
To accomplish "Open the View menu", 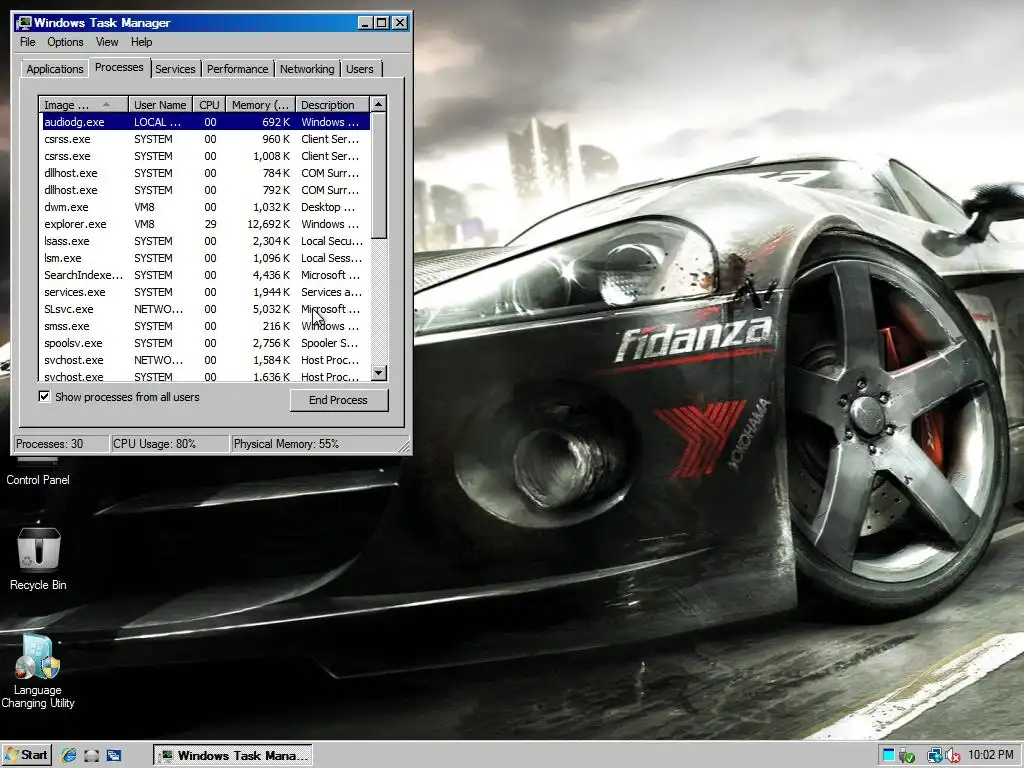I will (107, 42).
